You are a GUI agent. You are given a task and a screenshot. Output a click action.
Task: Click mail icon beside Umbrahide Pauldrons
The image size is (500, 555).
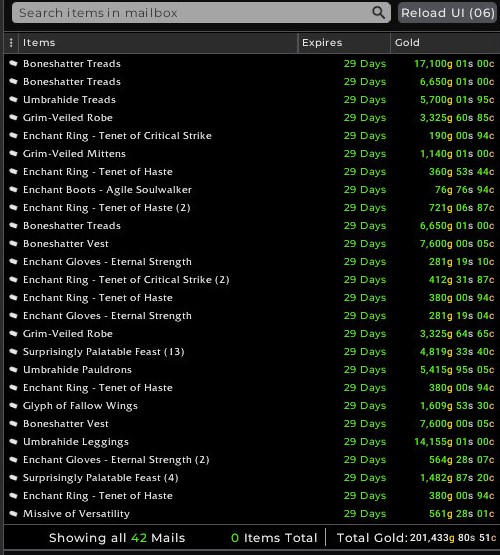click(x=13, y=370)
